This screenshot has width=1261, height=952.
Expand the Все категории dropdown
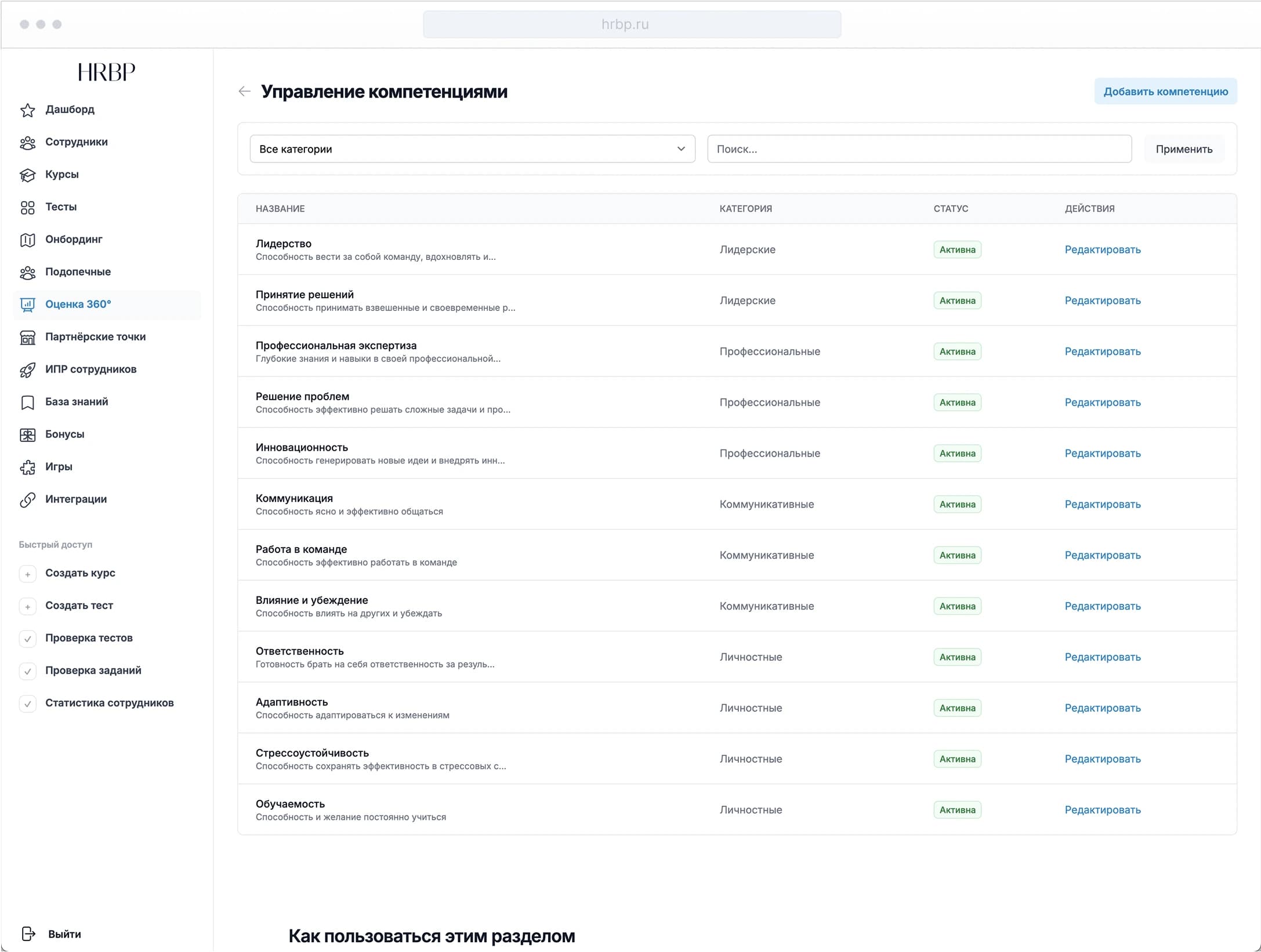pos(472,149)
